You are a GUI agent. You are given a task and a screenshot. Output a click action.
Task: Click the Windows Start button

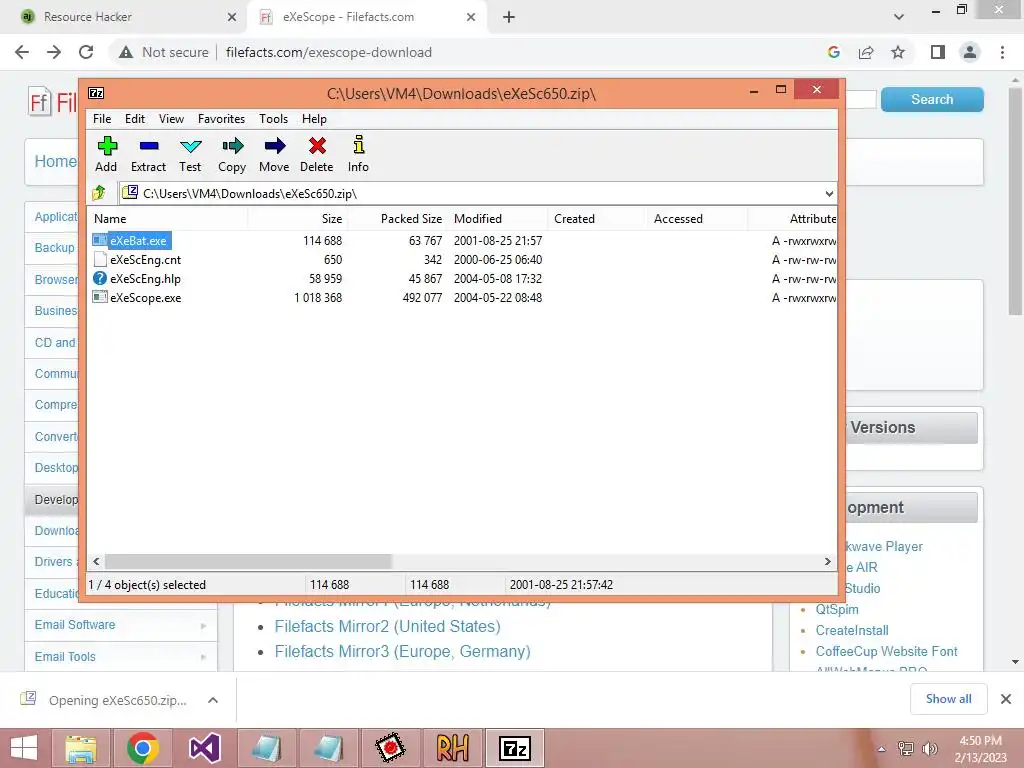pos(24,748)
